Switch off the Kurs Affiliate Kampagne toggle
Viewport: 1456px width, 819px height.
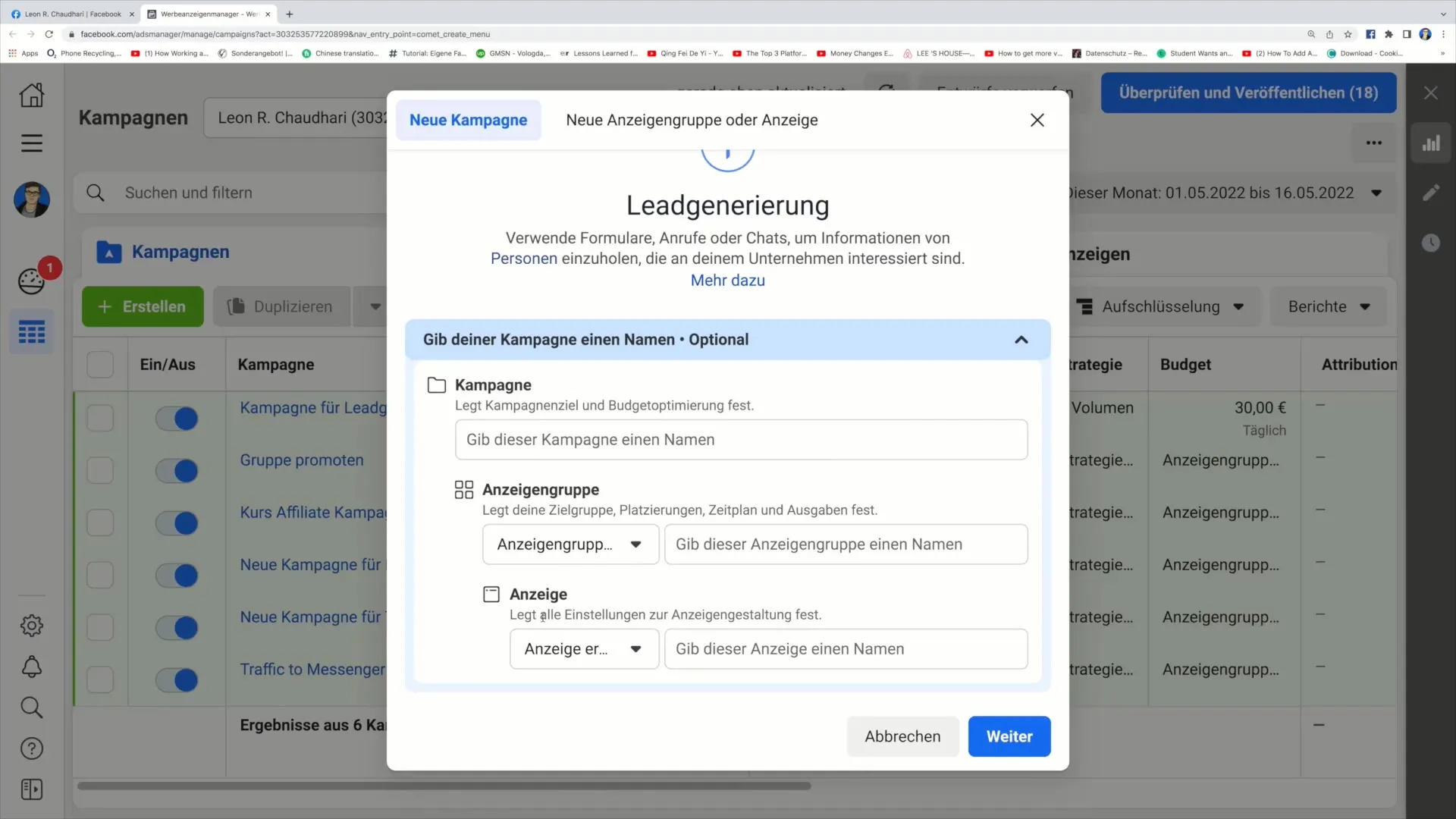177,523
